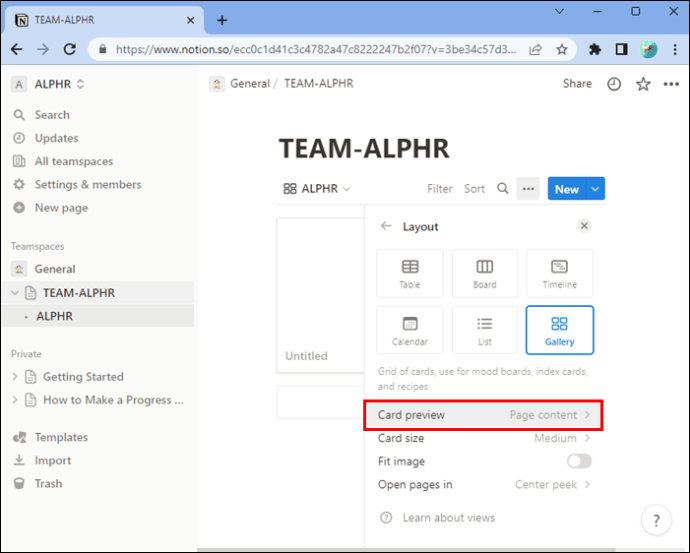Click the Share button
The image size is (690, 553).
coord(577,84)
